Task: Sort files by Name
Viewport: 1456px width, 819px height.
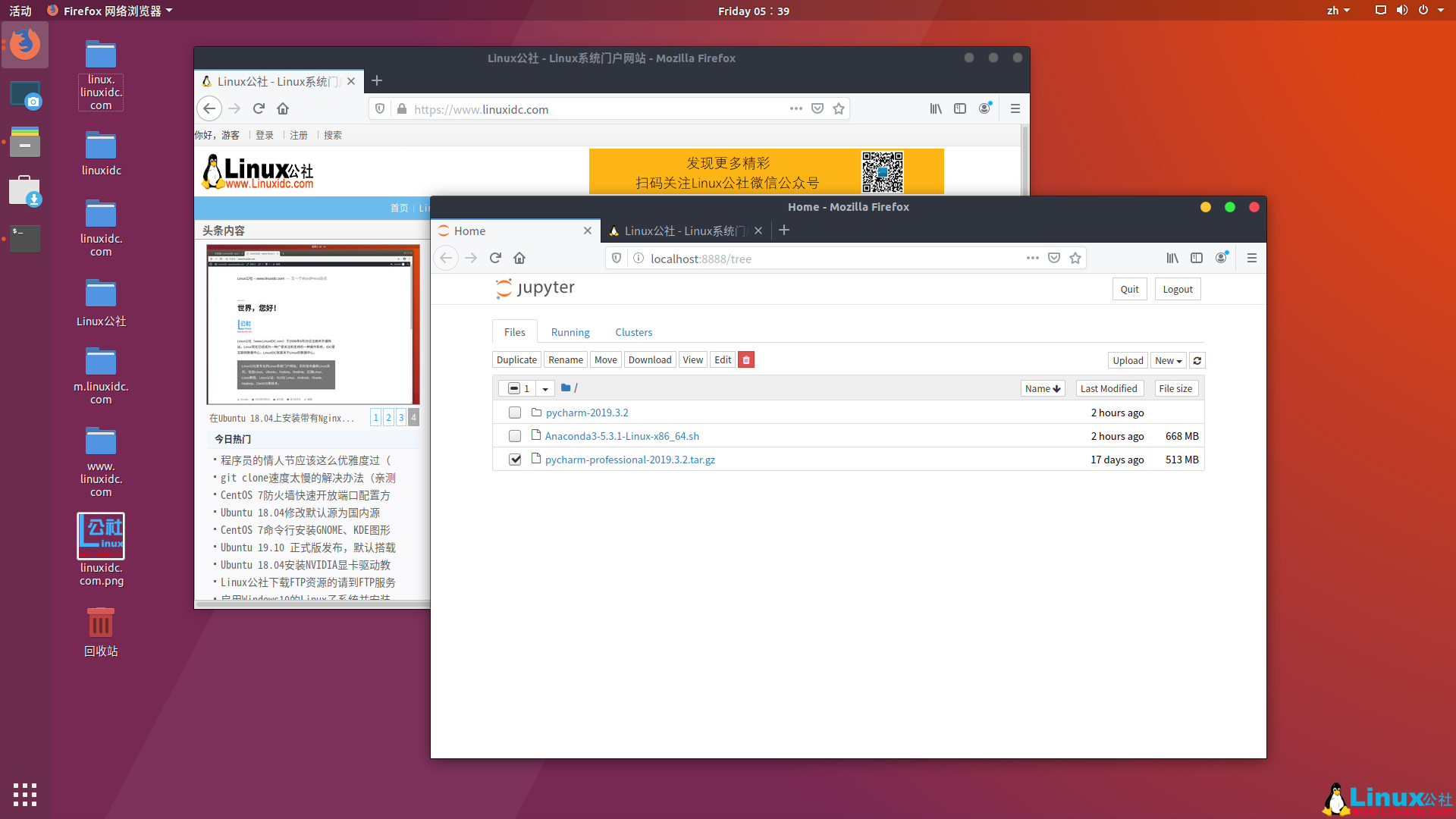Action: coord(1043,388)
